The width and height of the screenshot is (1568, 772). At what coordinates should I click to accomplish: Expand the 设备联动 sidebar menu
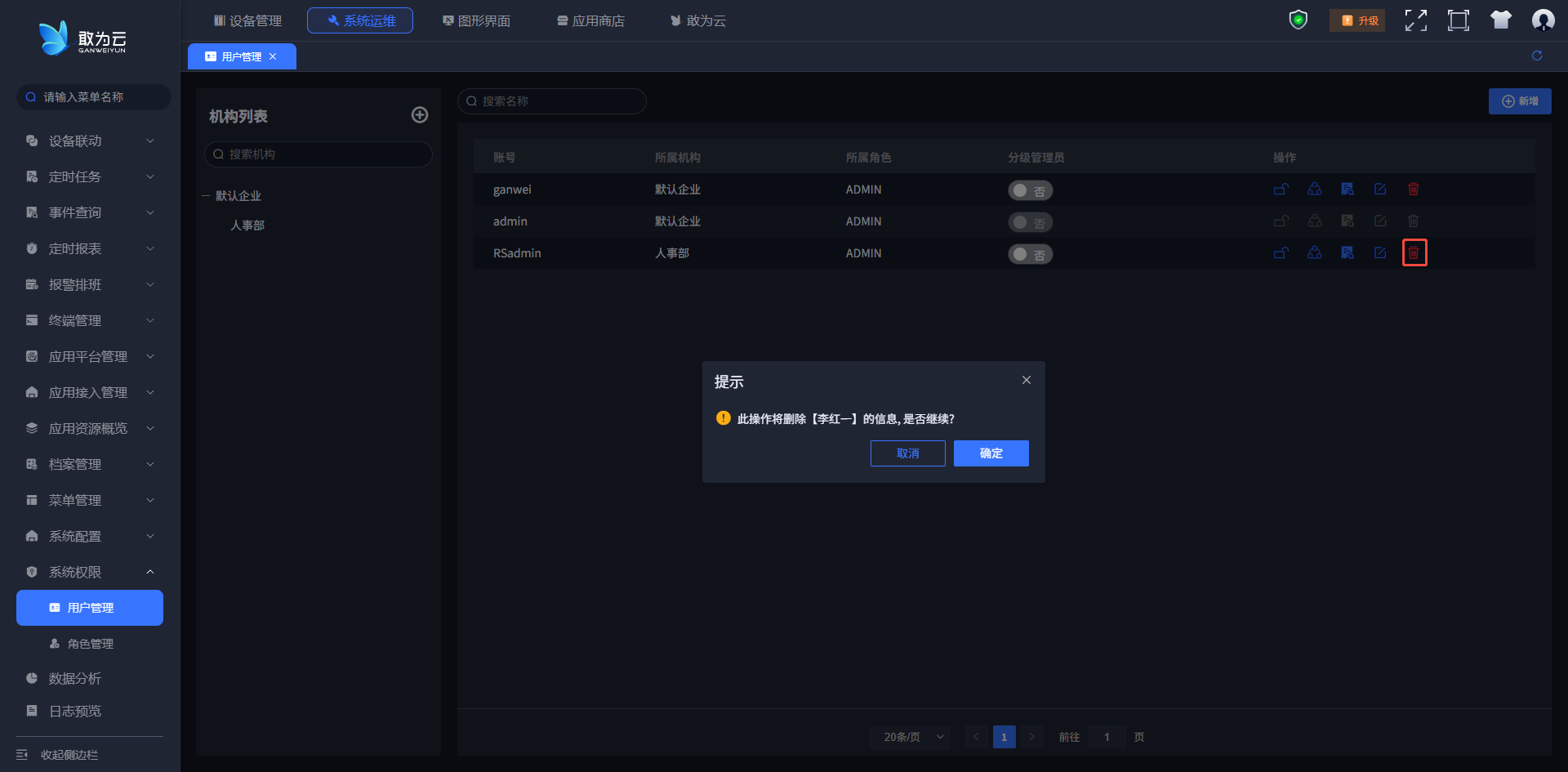click(90, 141)
